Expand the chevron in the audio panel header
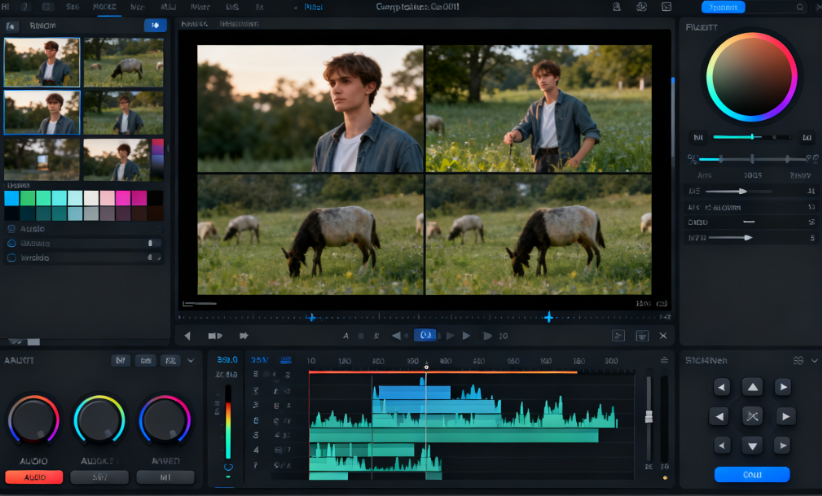 pyautogui.click(x=191, y=360)
